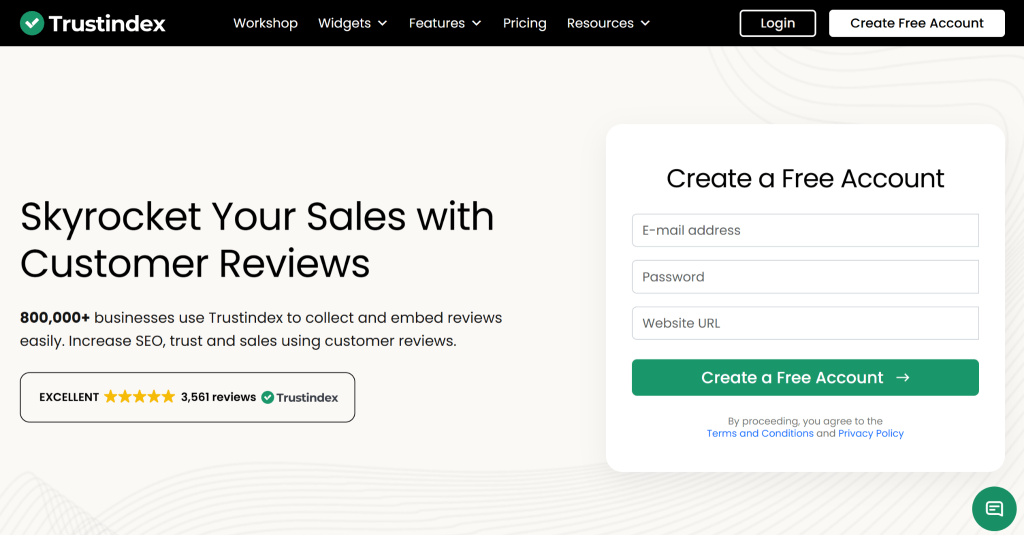Expand the Resources dropdown menu
This screenshot has width=1024, height=535.
(608, 23)
